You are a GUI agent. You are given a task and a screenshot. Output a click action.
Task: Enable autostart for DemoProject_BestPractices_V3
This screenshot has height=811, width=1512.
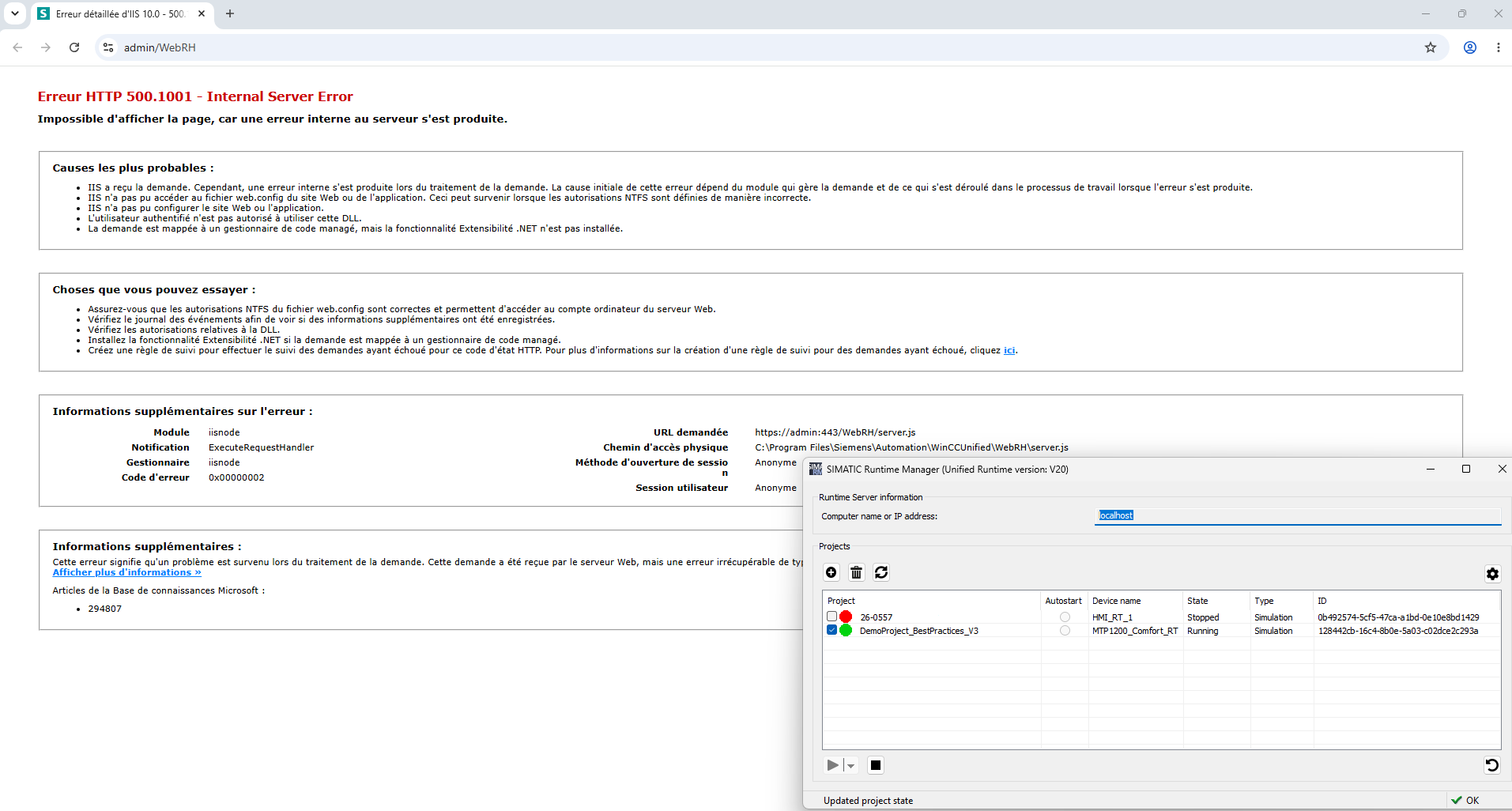click(1065, 631)
